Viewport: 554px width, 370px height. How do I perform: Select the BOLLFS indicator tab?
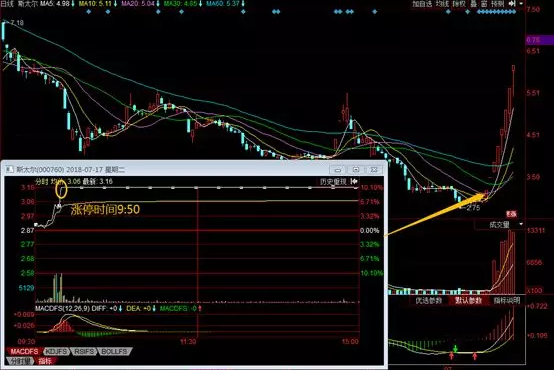114,352
